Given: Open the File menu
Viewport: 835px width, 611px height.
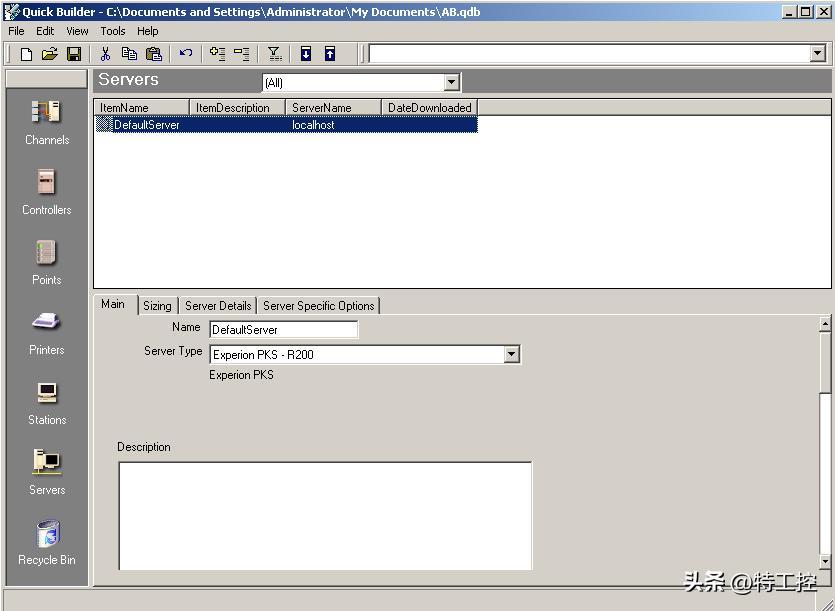Looking at the screenshot, I should [16, 31].
